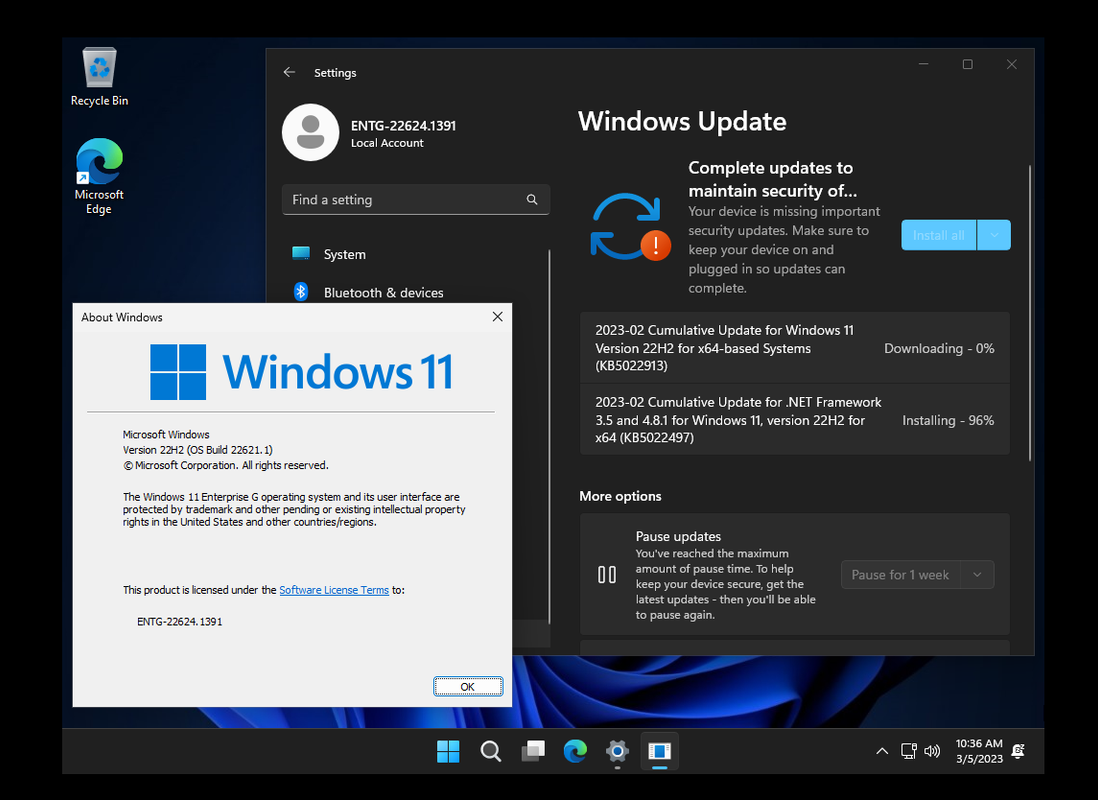1098x800 pixels.
Task: Select the KB5022913 cumulative update entry
Action: [x=795, y=348]
